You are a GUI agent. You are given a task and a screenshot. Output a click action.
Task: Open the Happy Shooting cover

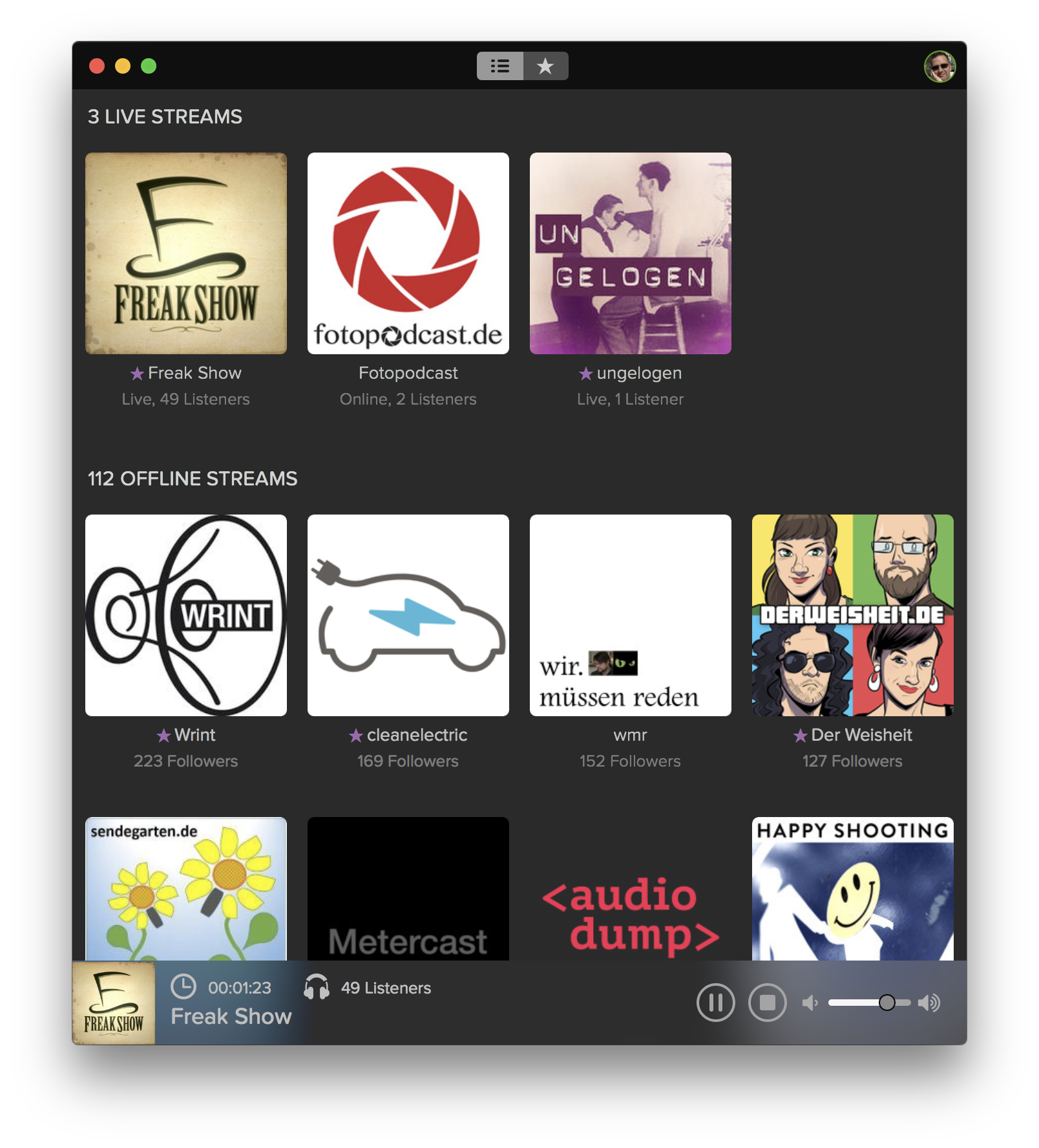pos(853,889)
